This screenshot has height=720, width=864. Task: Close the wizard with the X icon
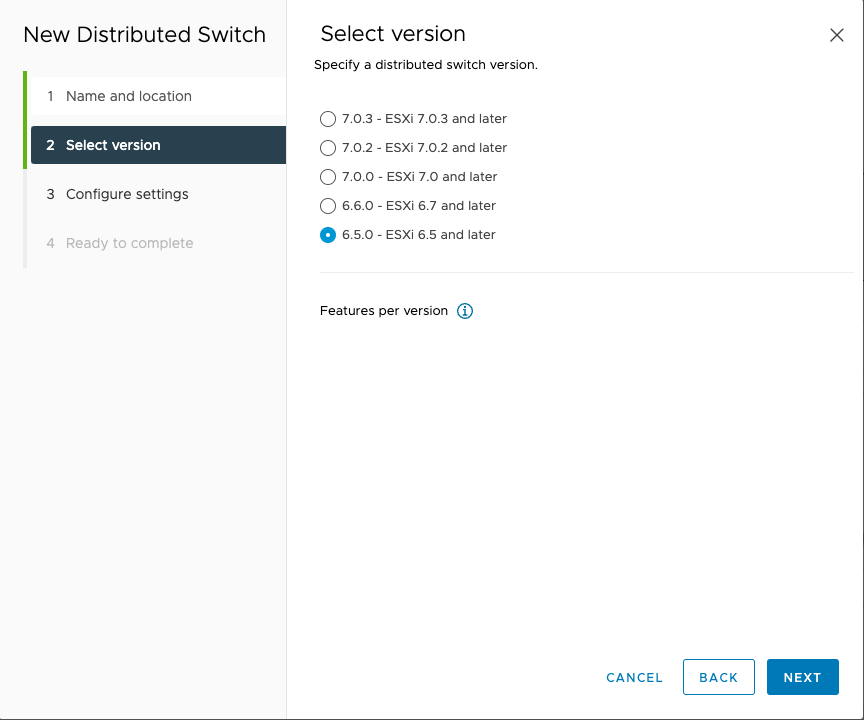pyautogui.click(x=837, y=35)
